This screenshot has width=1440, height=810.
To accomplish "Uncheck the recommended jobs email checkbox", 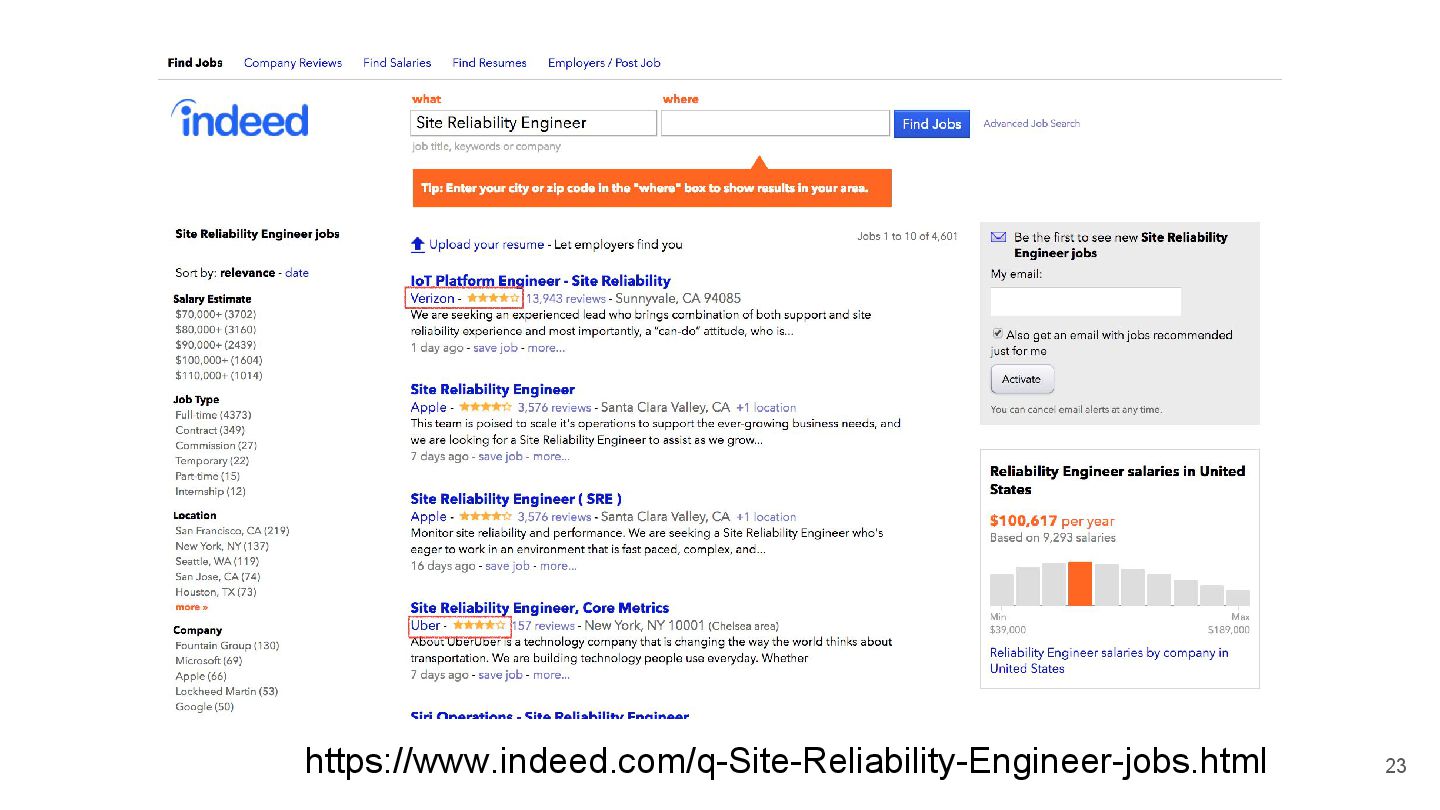I will [x=997, y=334].
